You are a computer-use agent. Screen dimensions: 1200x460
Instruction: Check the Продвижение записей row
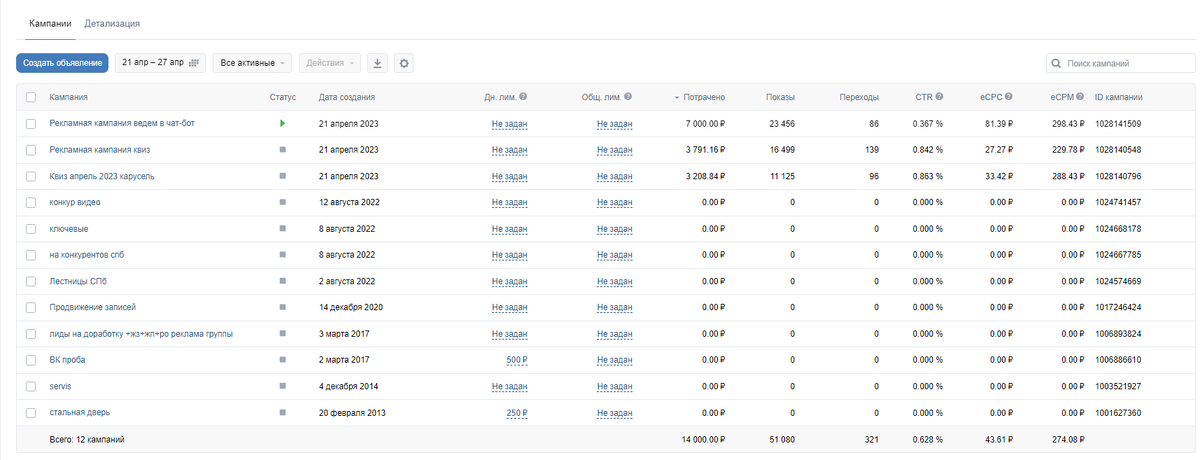tap(31, 307)
